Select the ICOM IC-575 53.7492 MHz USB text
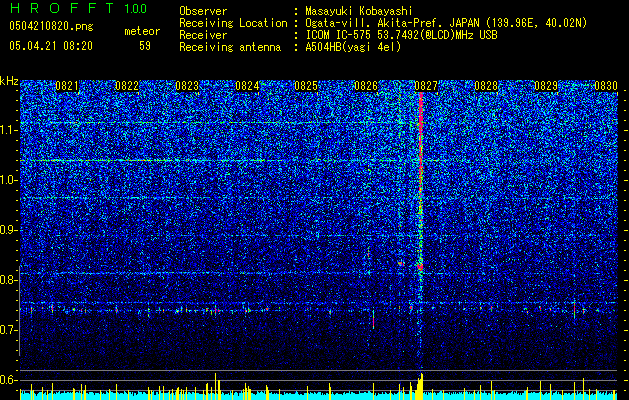The width and height of the screenshot is (629, 400). point(401,35)
